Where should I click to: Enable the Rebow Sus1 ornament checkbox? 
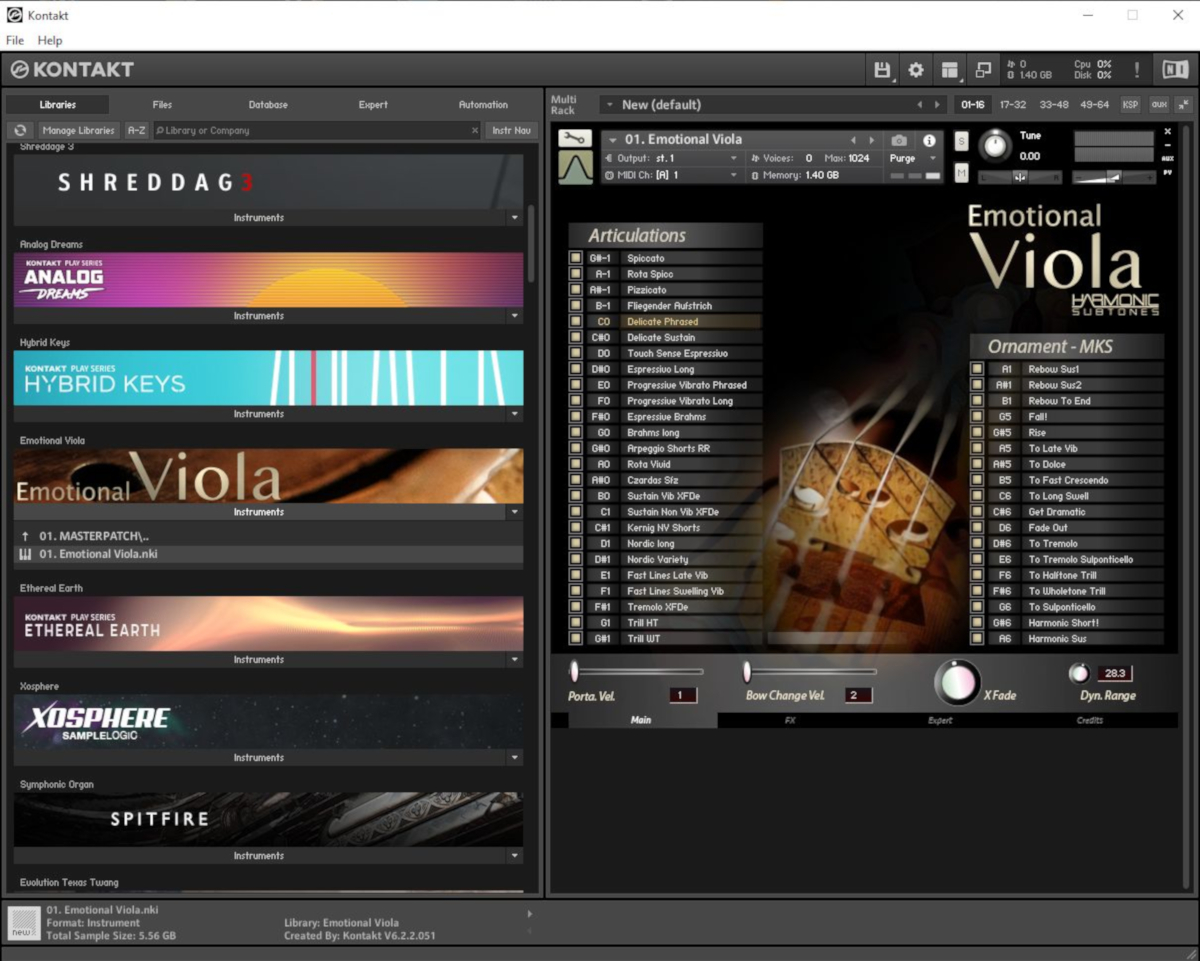point(977,369)
